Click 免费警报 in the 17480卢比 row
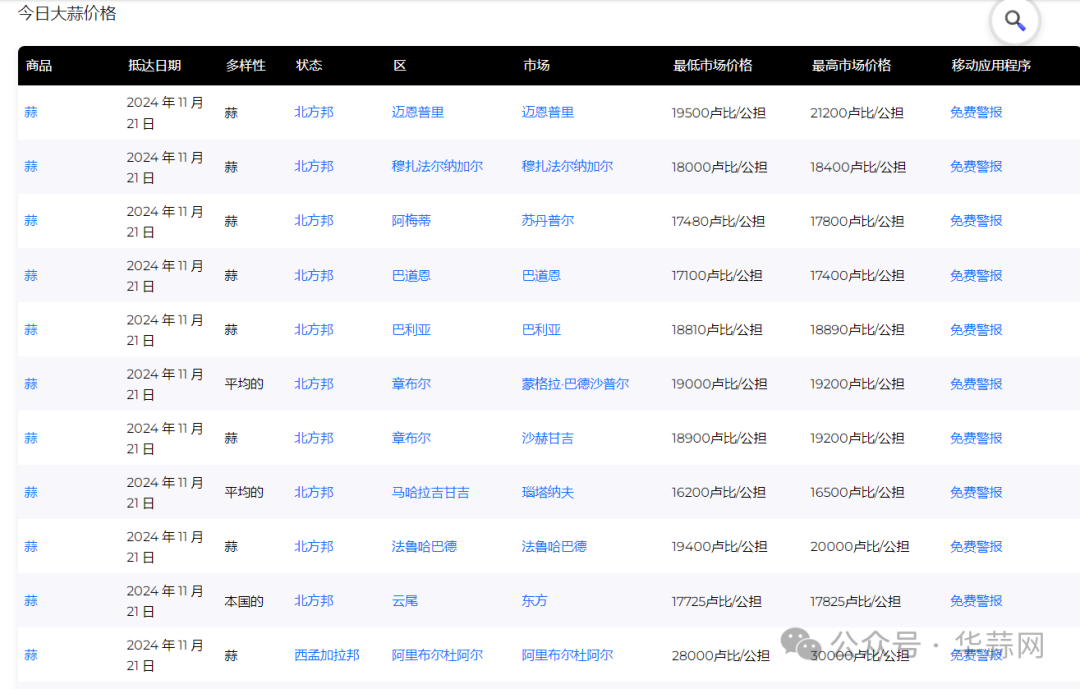 [x=976, y=220]
